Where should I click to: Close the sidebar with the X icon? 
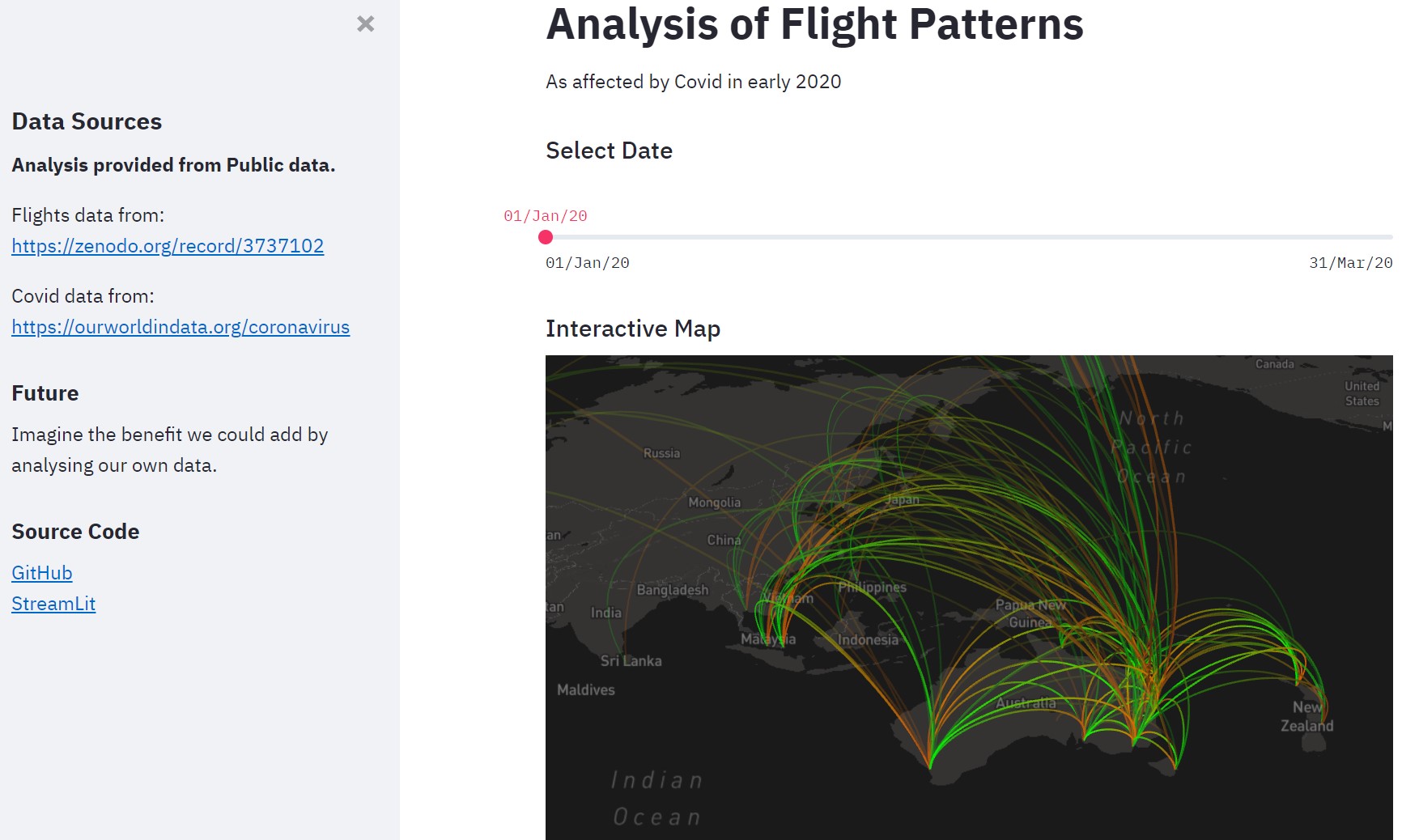pyautogui.click(x=366, y=24)
